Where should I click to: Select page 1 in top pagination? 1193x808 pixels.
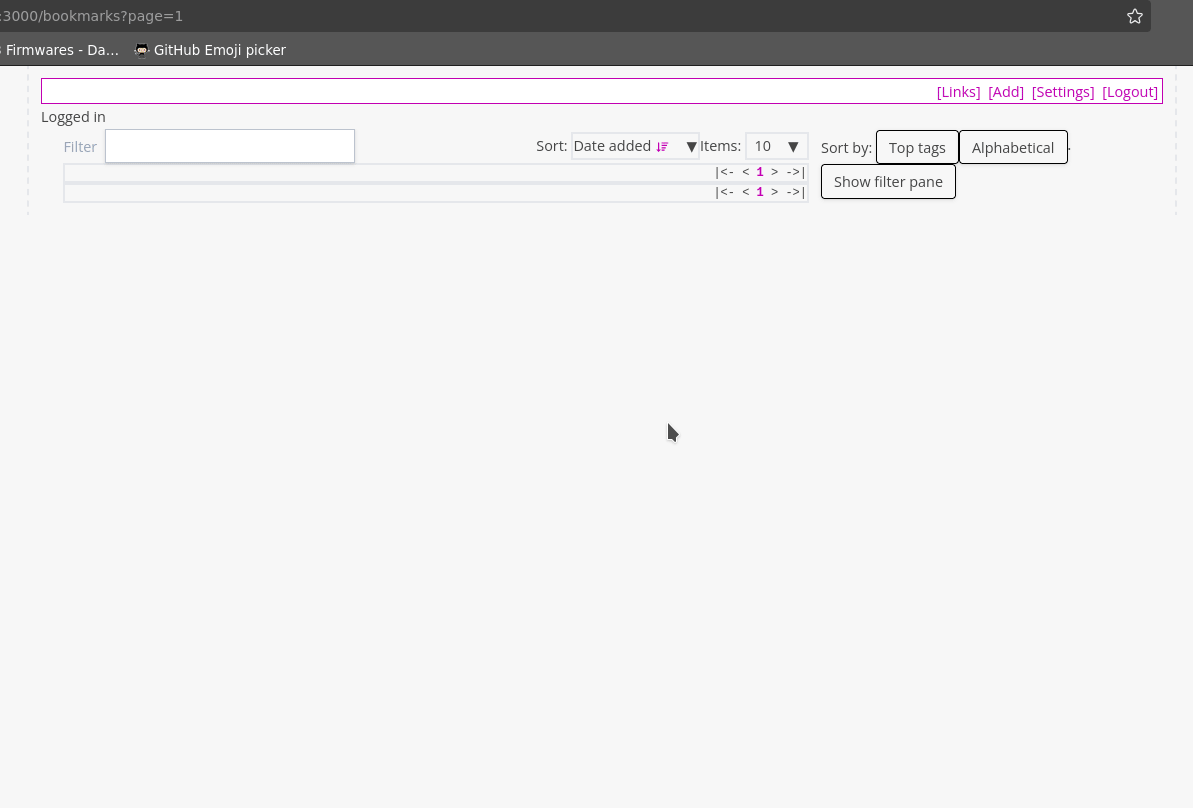tap(760, 173)
